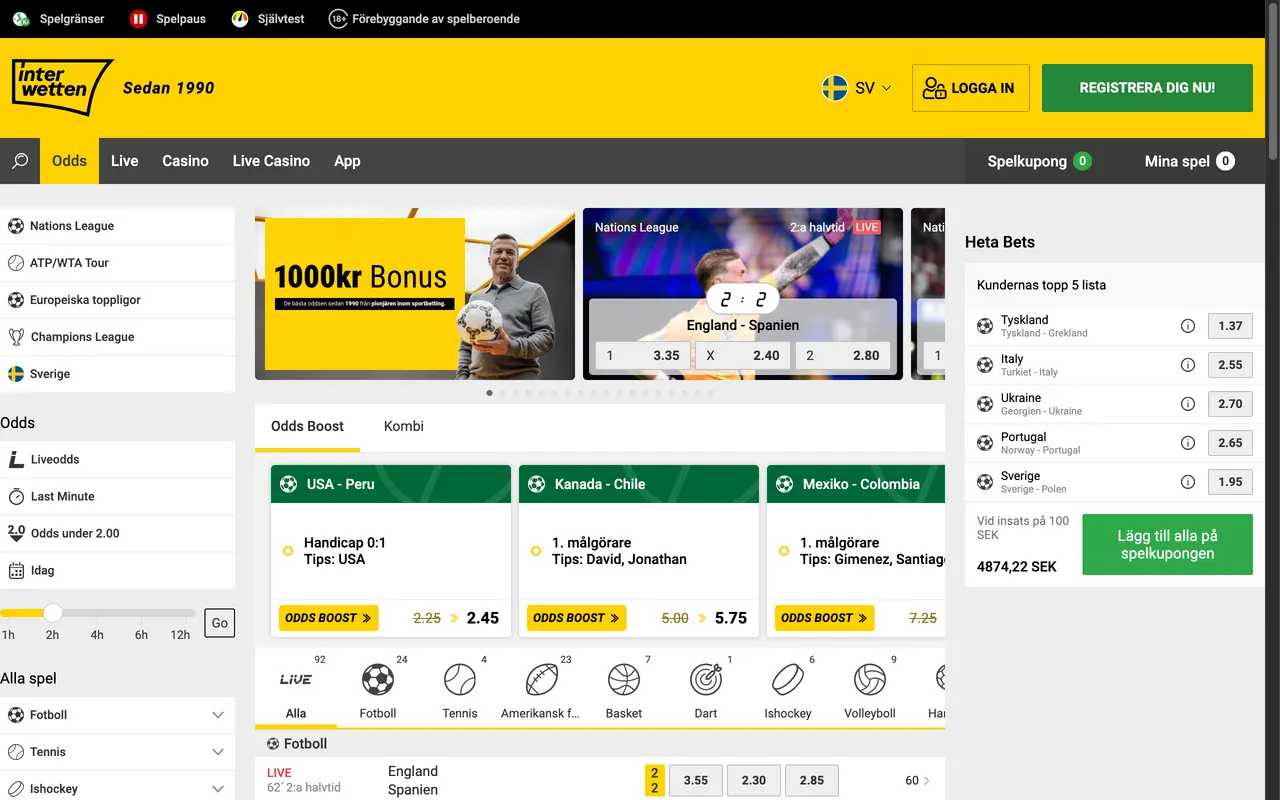The height and width of the screenshot is (800, 1280).
Task: Select banner odds 3.35 for England
Action: pos(643,355)
